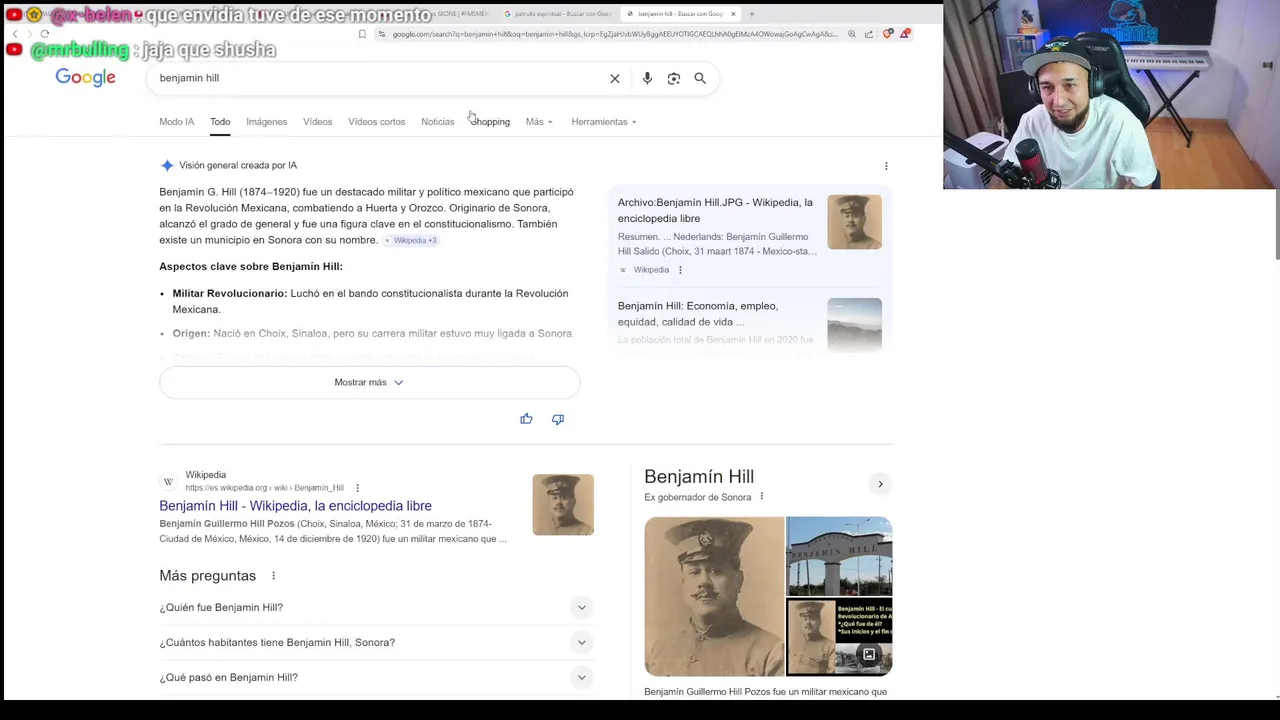Click the share icon in the address bar
1280x720 pixels.
[x=869, y=34]
